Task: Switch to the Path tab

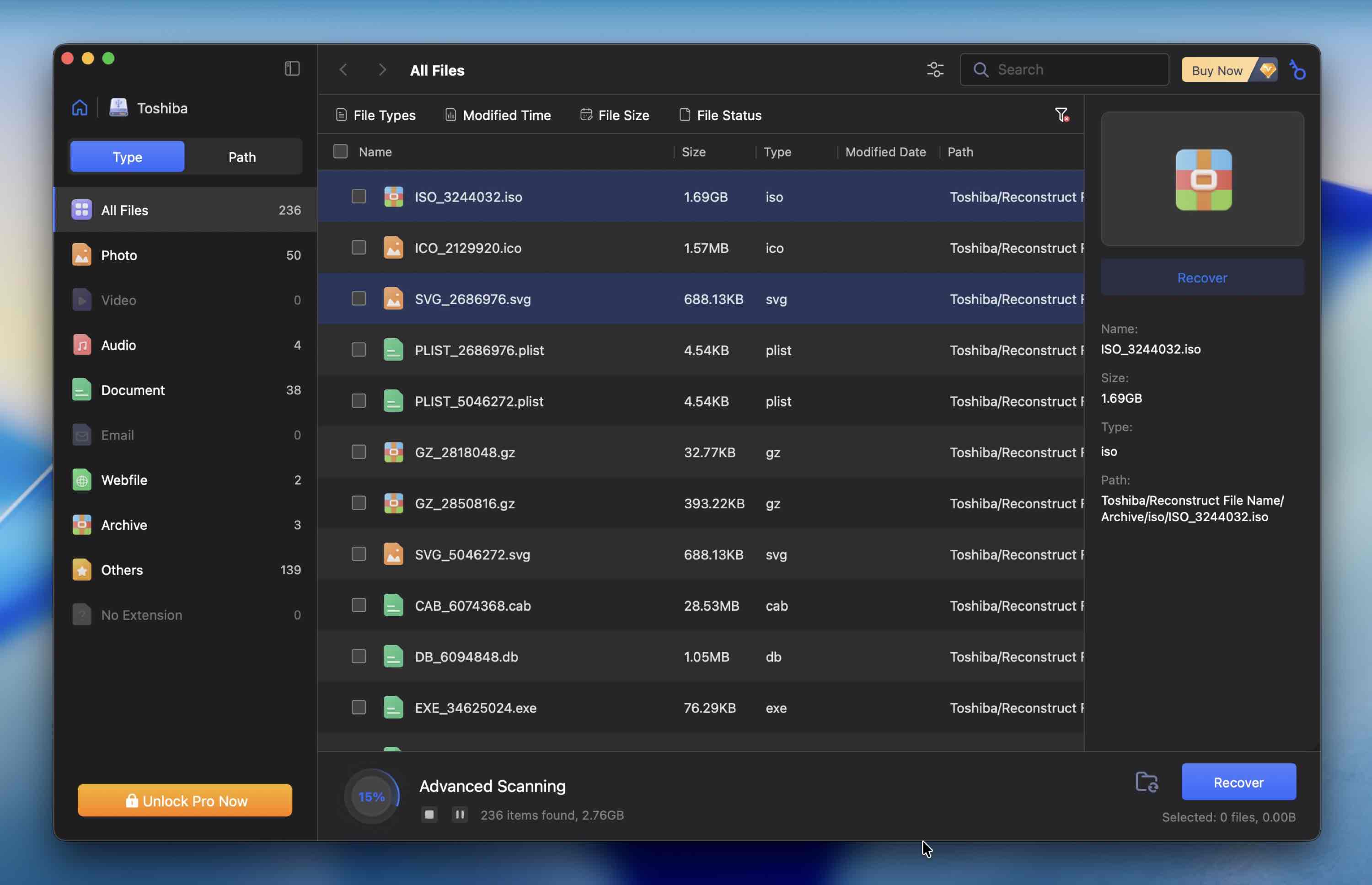Action: [242, 157]
